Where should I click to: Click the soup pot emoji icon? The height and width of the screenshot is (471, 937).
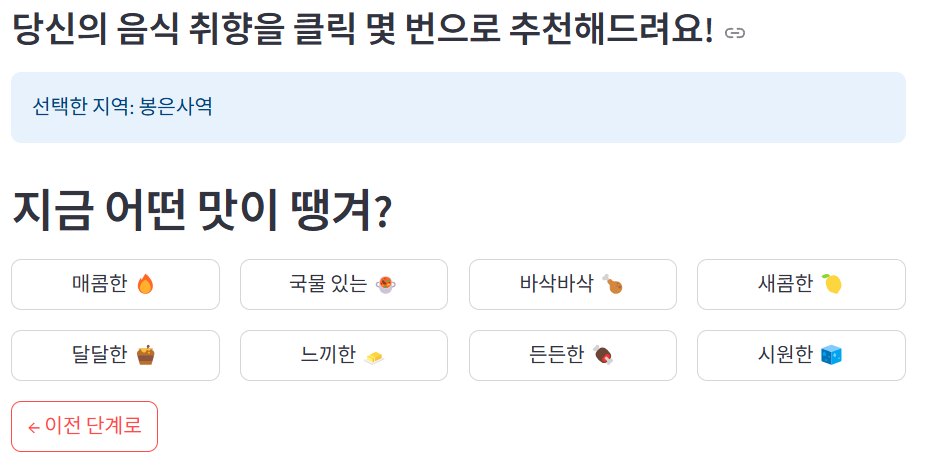coord(385,285)
